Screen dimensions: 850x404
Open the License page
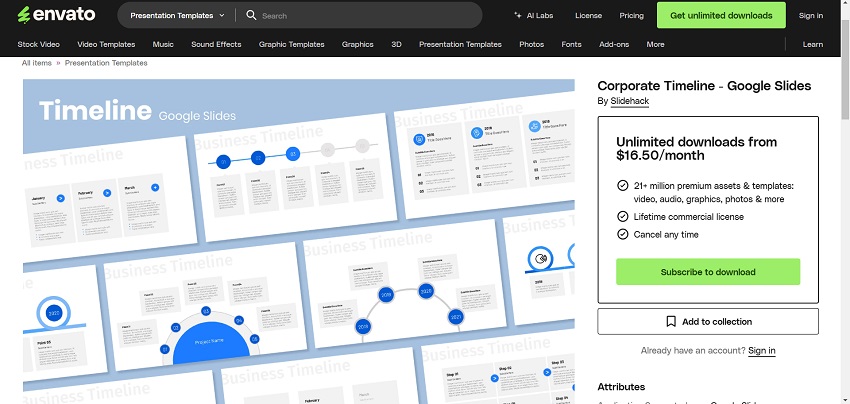click(x=588, y=16)
